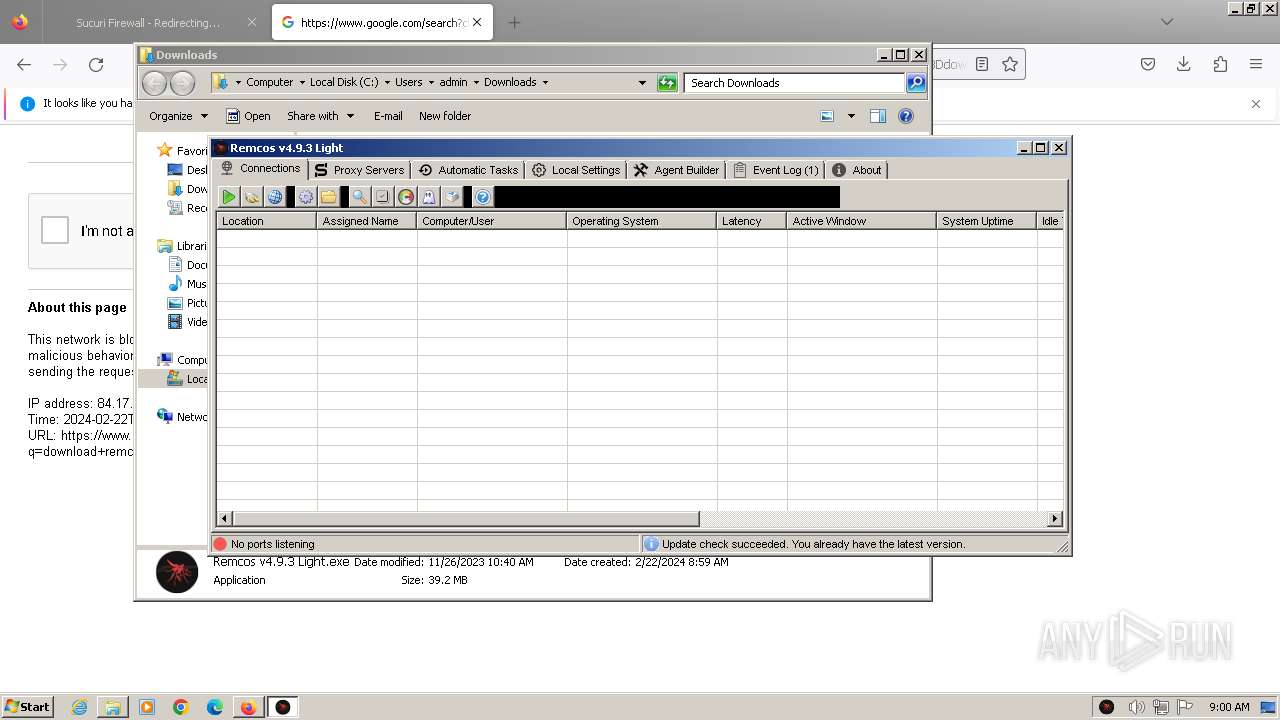Go back in Firefox using the back arrow

[x=24, y=64]
